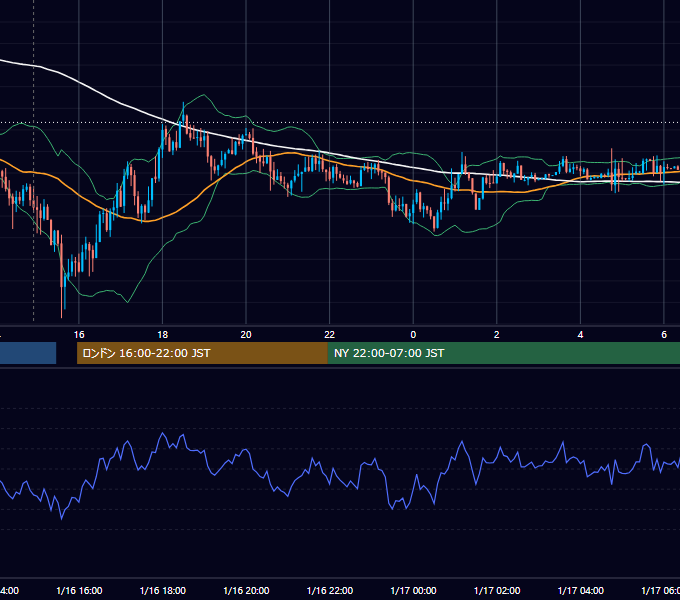This screenshot has width=680, height=600.
Task: Click the 18 hour label on the upper chart
Action: 163,335
